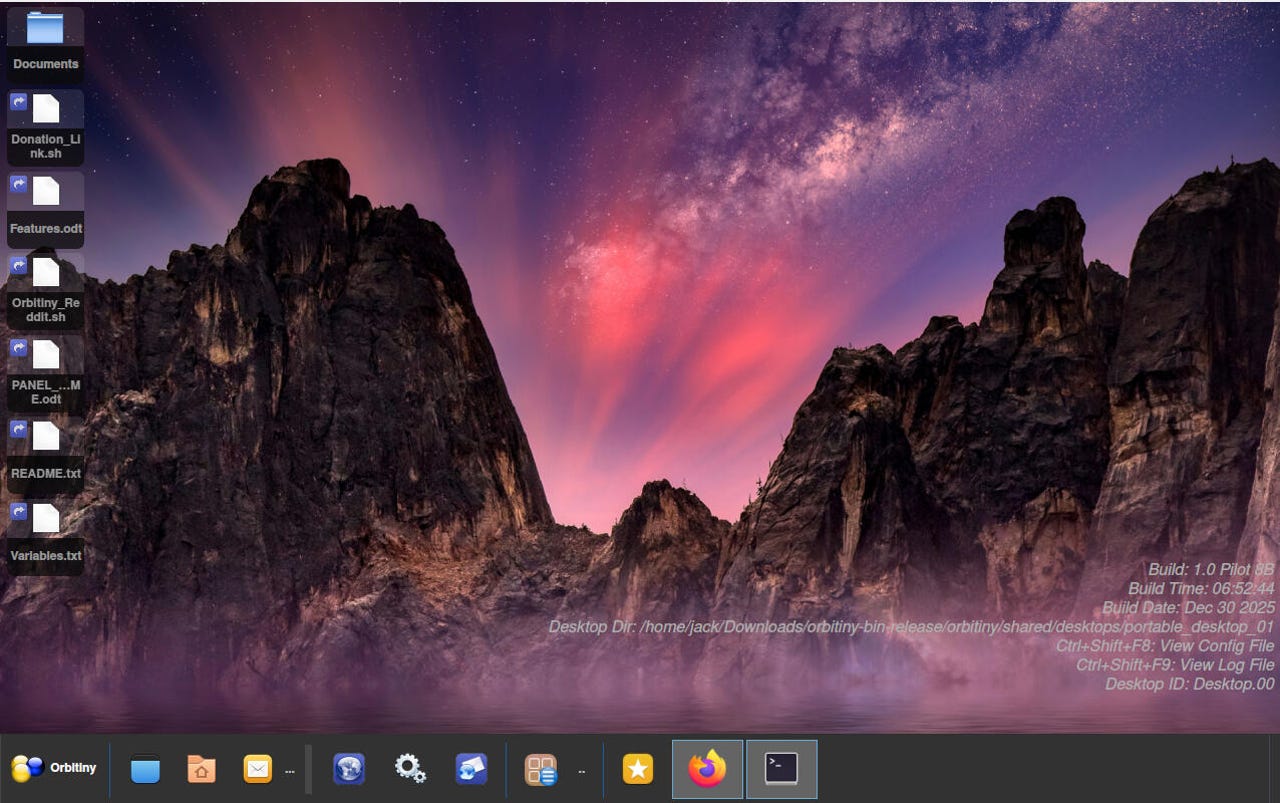
Task: Open the settings gears launcher
Action: point(410,769)
